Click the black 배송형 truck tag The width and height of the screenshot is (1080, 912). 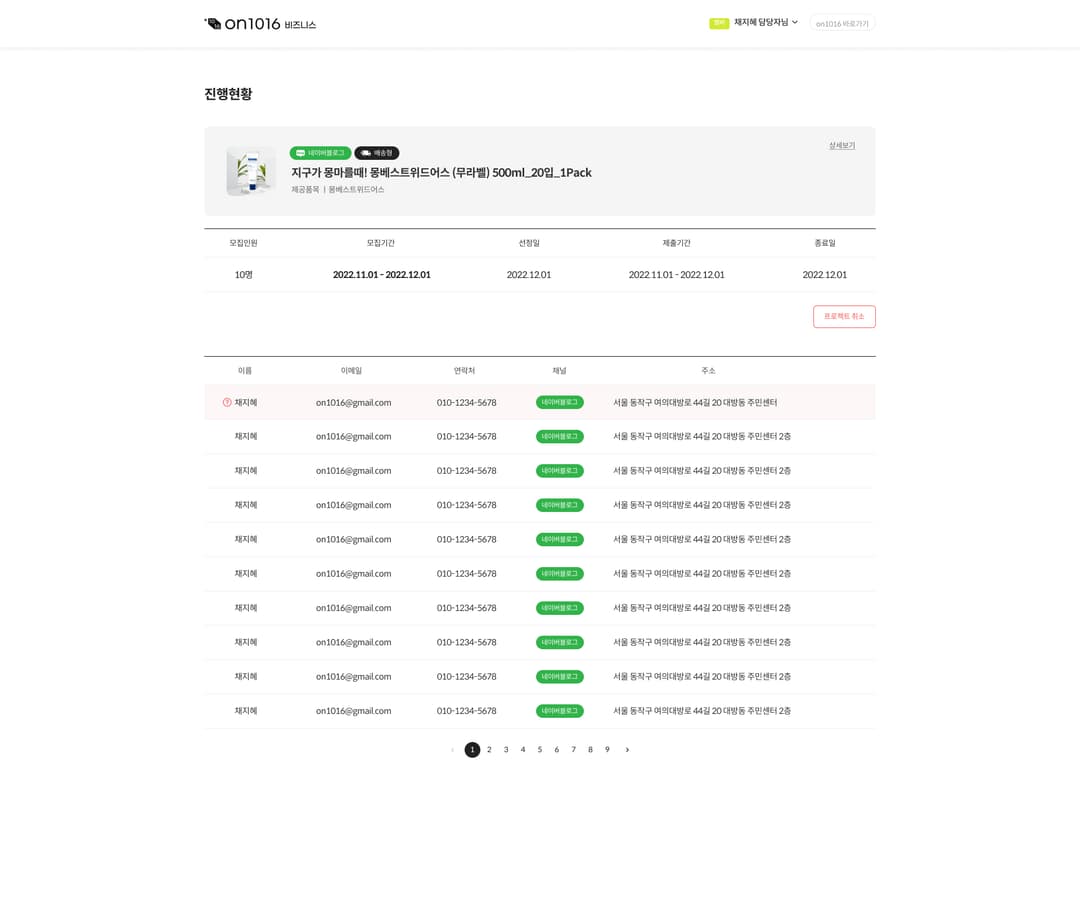click(x=377, y=153)
